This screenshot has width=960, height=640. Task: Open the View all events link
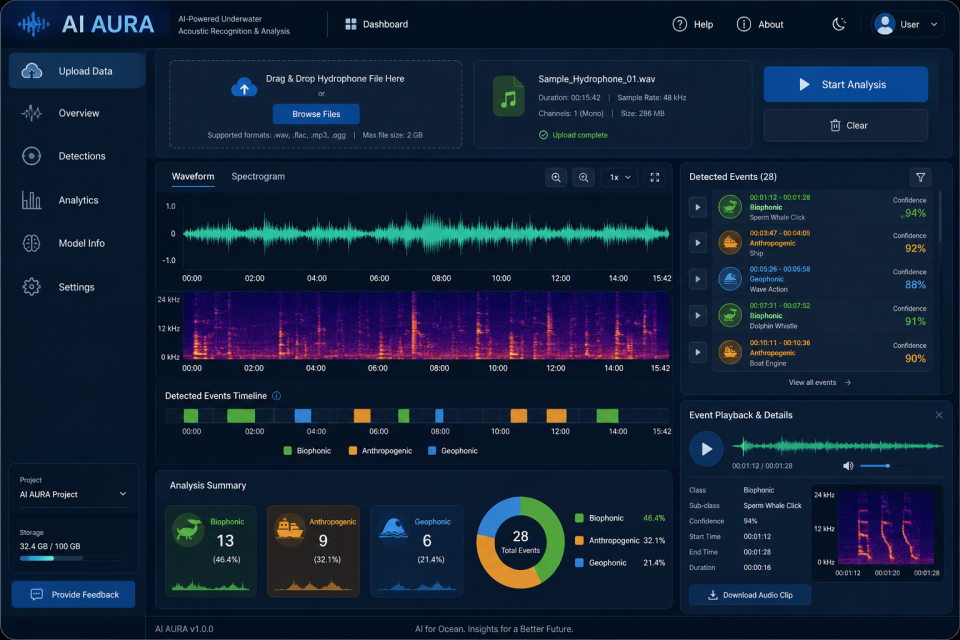pos(819,383)
